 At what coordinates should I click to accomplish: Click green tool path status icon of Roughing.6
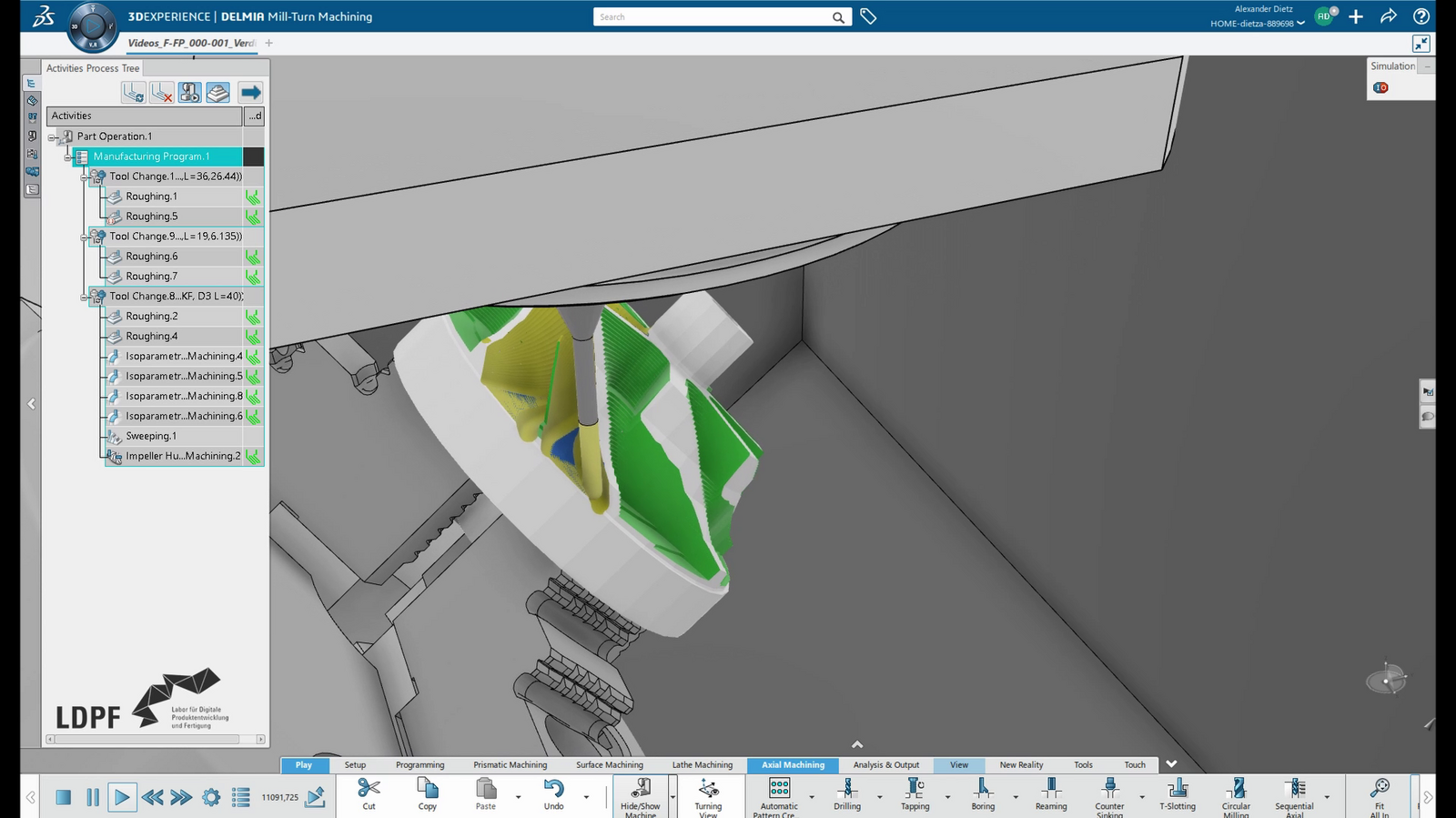pos(253,257)
